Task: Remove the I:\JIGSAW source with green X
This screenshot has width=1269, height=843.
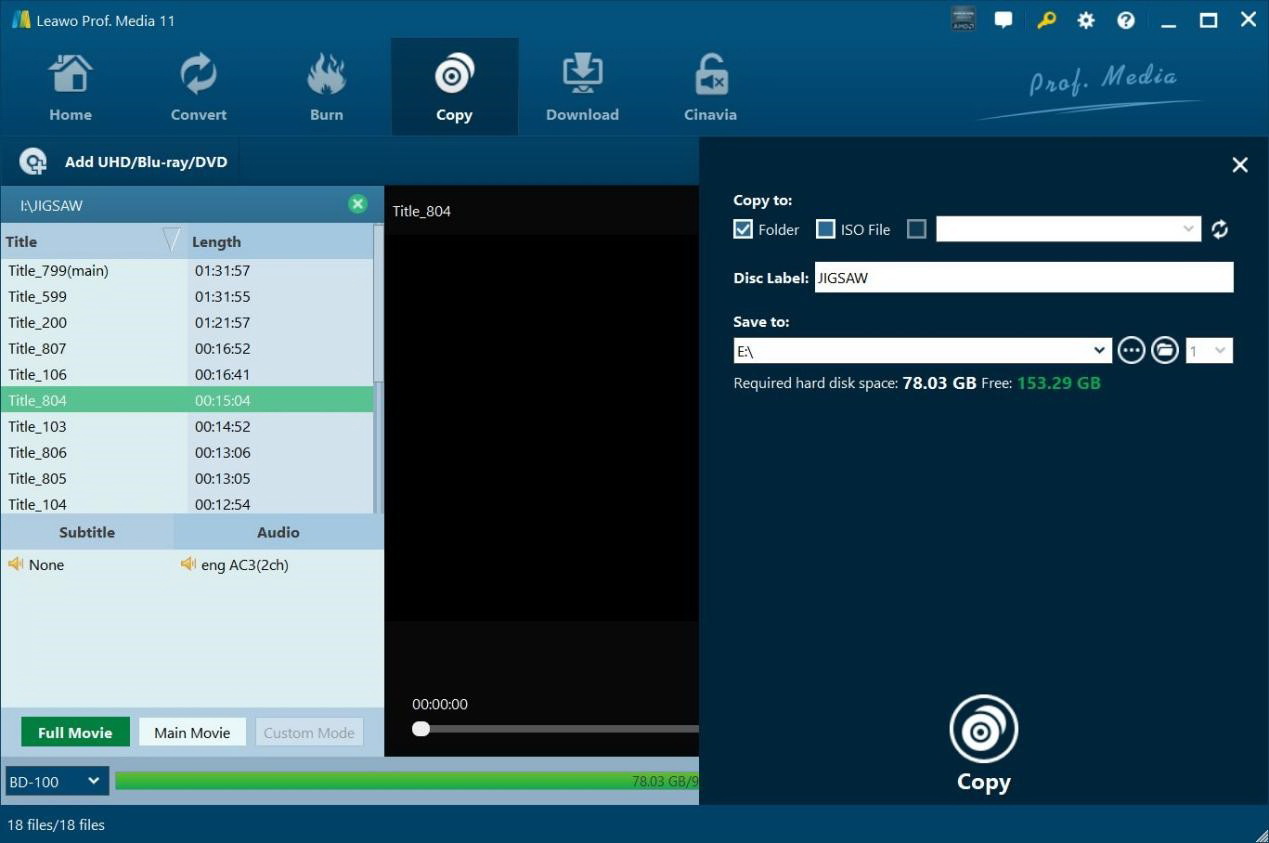Action: pos(357,204)
